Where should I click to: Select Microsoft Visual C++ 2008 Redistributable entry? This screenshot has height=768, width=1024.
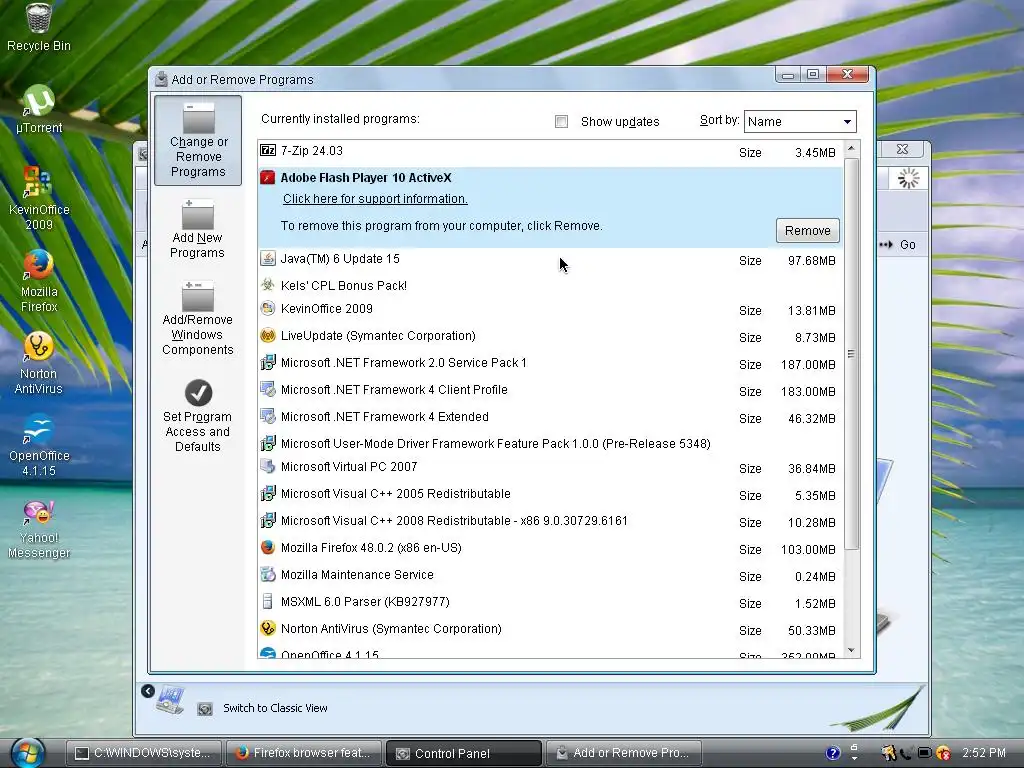click(550, 520)
